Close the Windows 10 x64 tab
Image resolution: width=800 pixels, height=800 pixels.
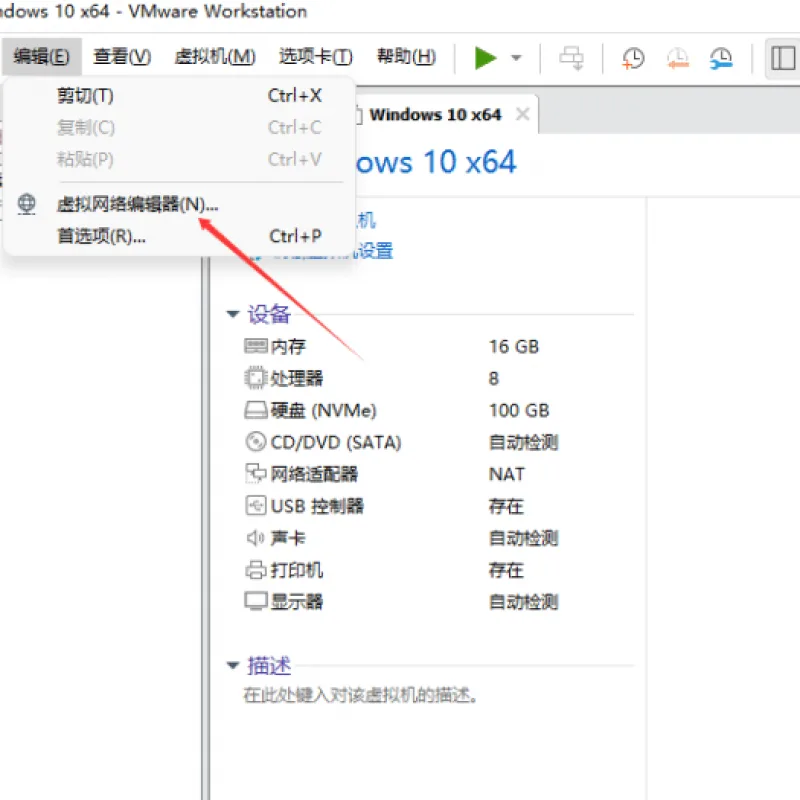click(522, 114)
